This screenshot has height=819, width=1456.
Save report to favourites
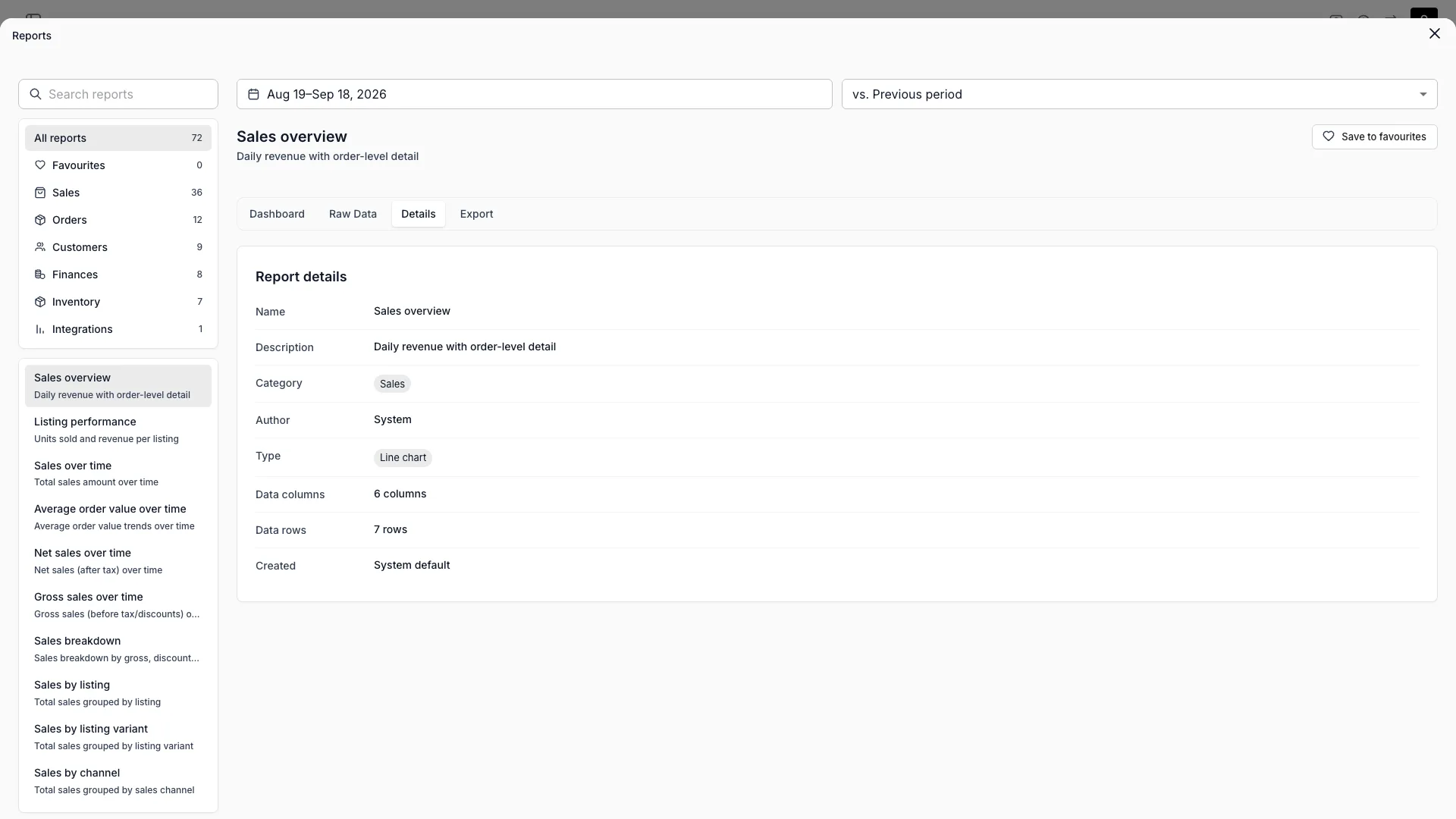[x=1374, y=136]
